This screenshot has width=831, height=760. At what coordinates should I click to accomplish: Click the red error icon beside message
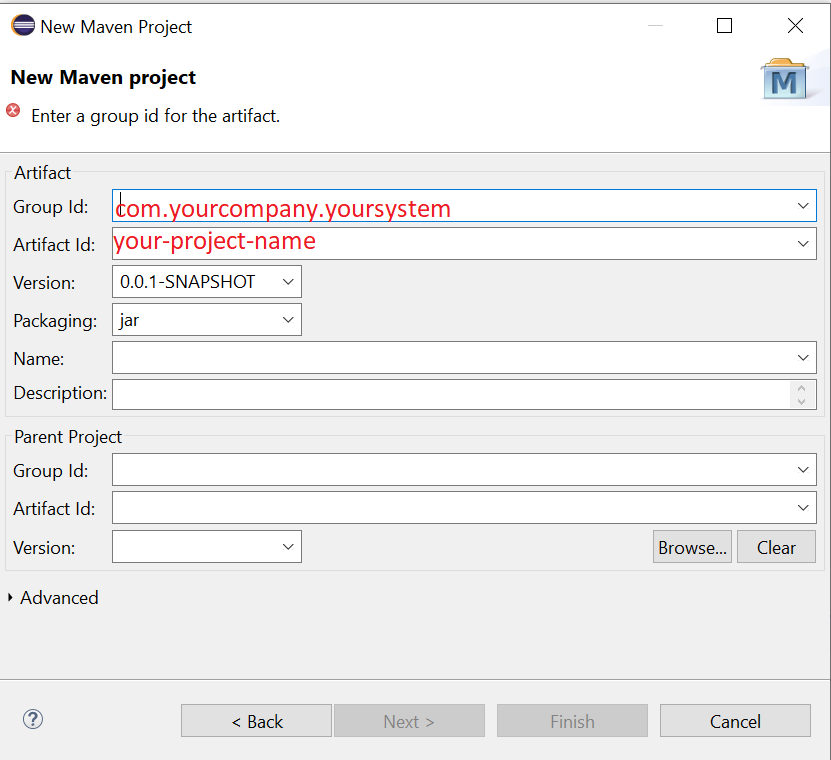click(13, 110)
